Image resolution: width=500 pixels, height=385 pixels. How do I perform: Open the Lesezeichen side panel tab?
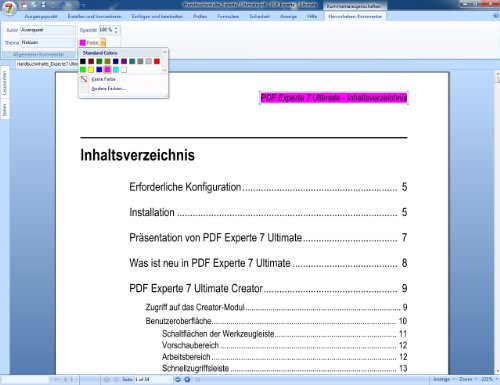click(x=5, y=82)
